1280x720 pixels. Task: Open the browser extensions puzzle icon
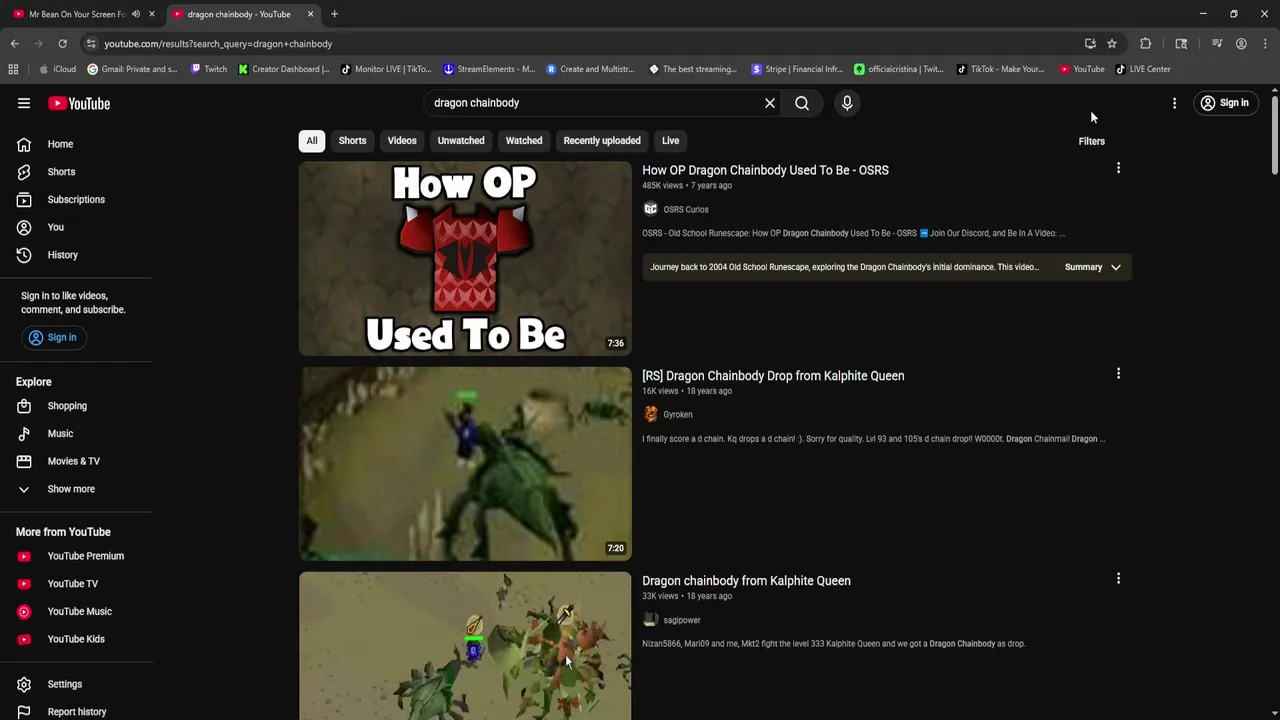coord(1146,44)
